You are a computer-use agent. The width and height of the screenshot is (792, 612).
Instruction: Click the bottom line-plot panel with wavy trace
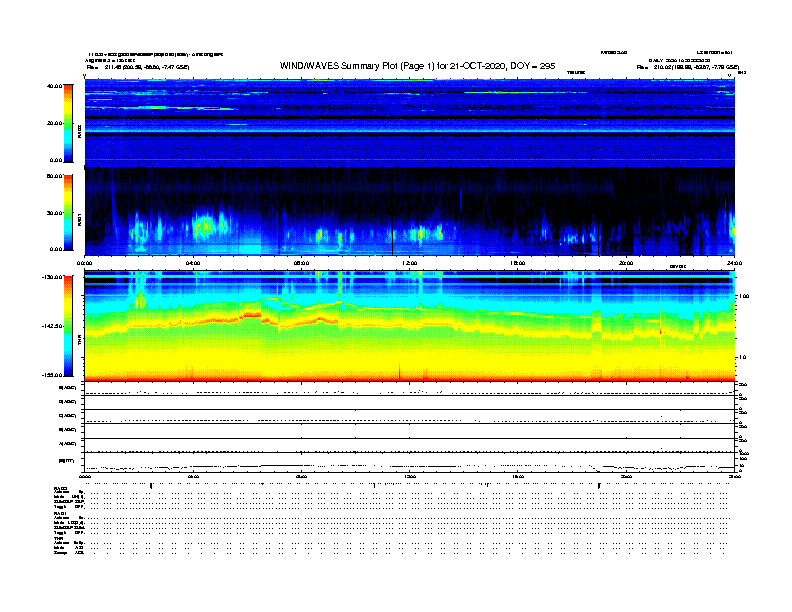(409, 462)
